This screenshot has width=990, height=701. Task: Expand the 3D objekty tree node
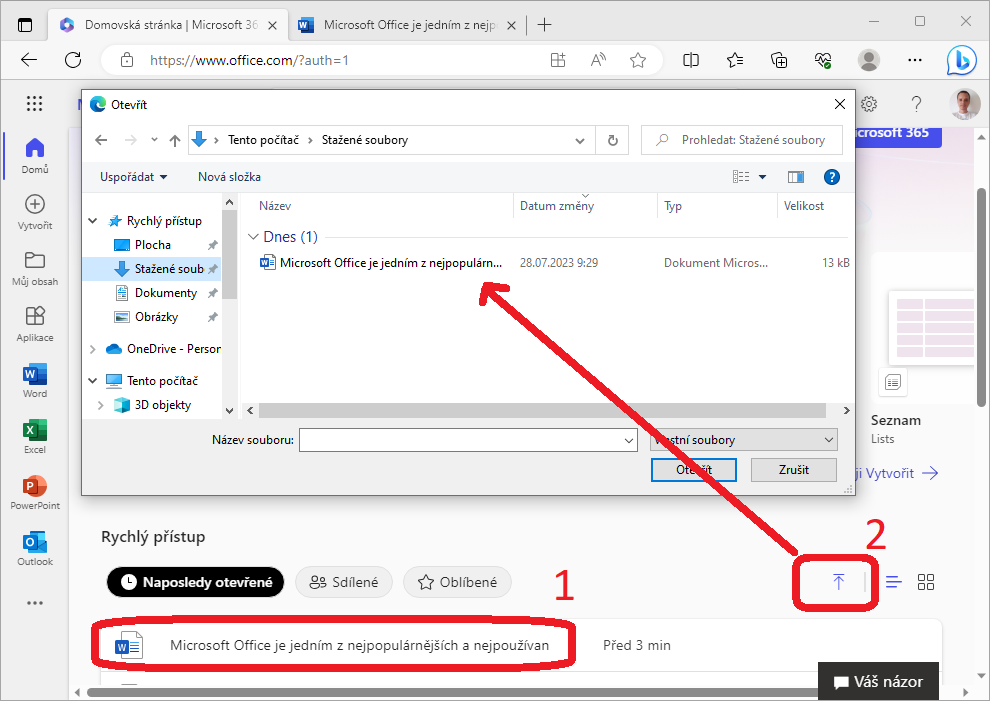pos(100,405)
